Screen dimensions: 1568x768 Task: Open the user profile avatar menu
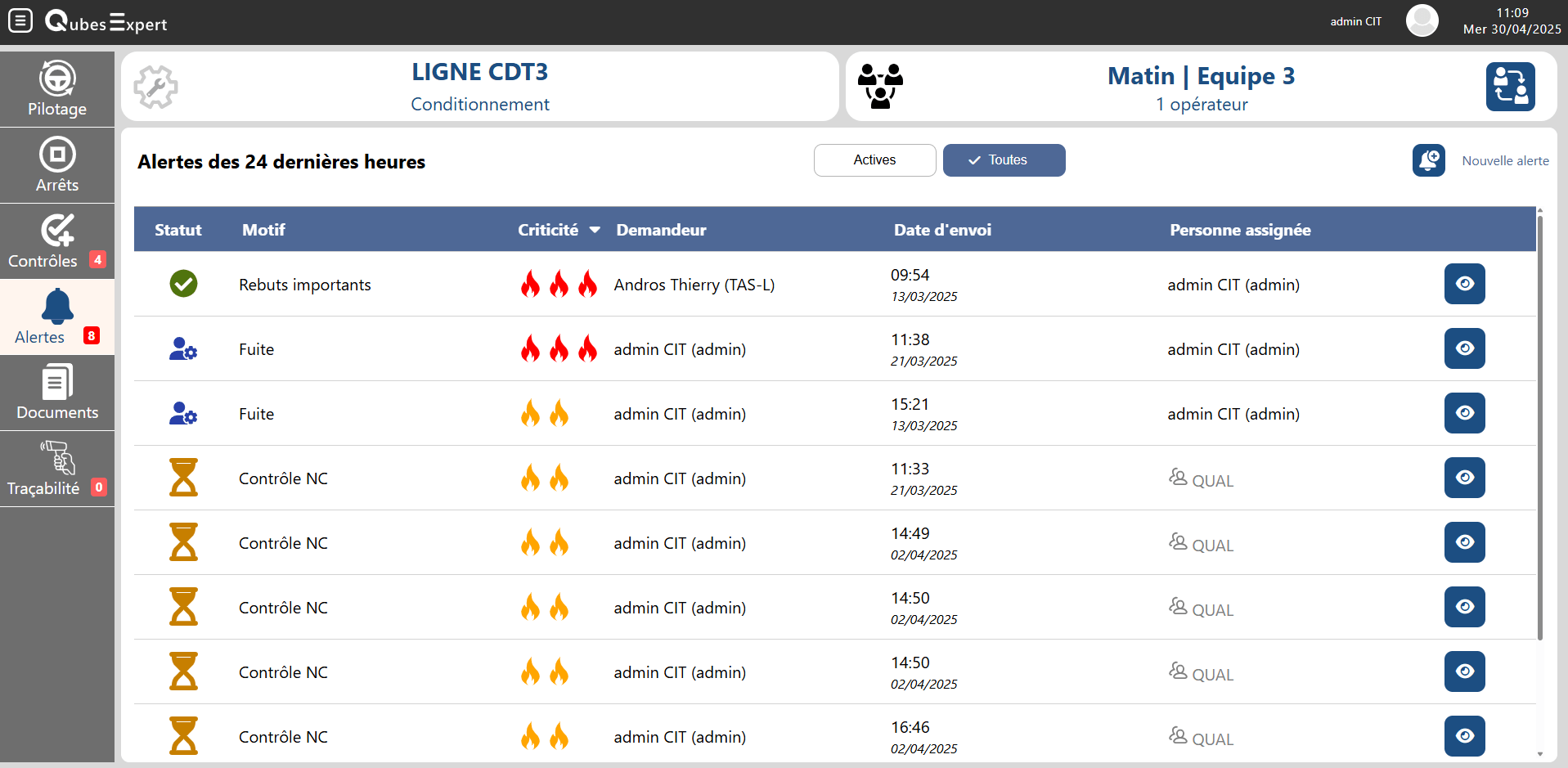tap(1422, 20)
